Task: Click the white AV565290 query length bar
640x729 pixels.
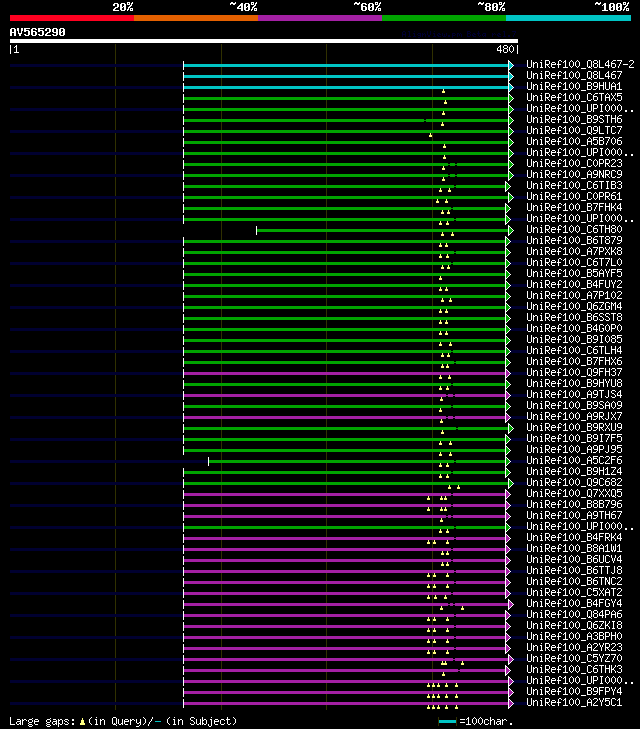Action: click(264, 41)
